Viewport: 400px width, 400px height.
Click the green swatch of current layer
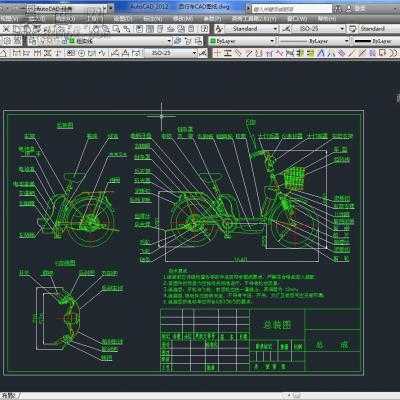(x=72, y=41)
